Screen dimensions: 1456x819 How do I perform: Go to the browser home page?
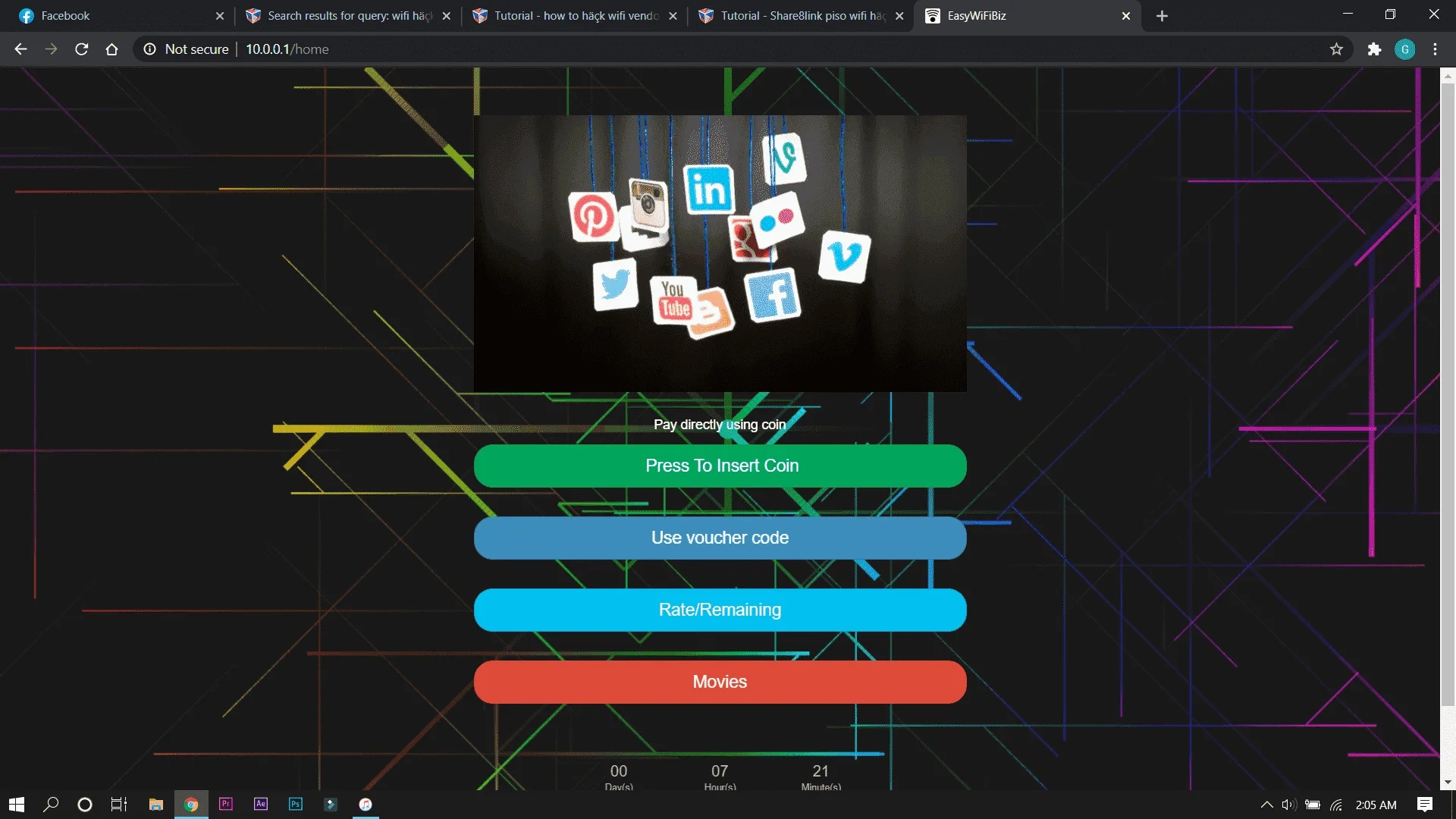tap(112, 49)
